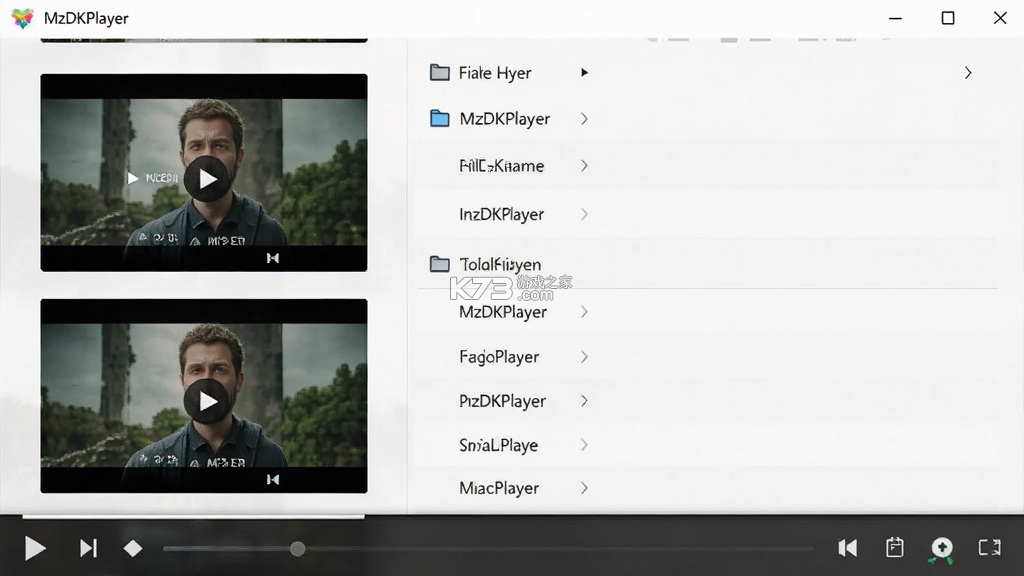Click the circular upload icon in bottom bar
This screenshot has height=576, width=1024.
942,549
